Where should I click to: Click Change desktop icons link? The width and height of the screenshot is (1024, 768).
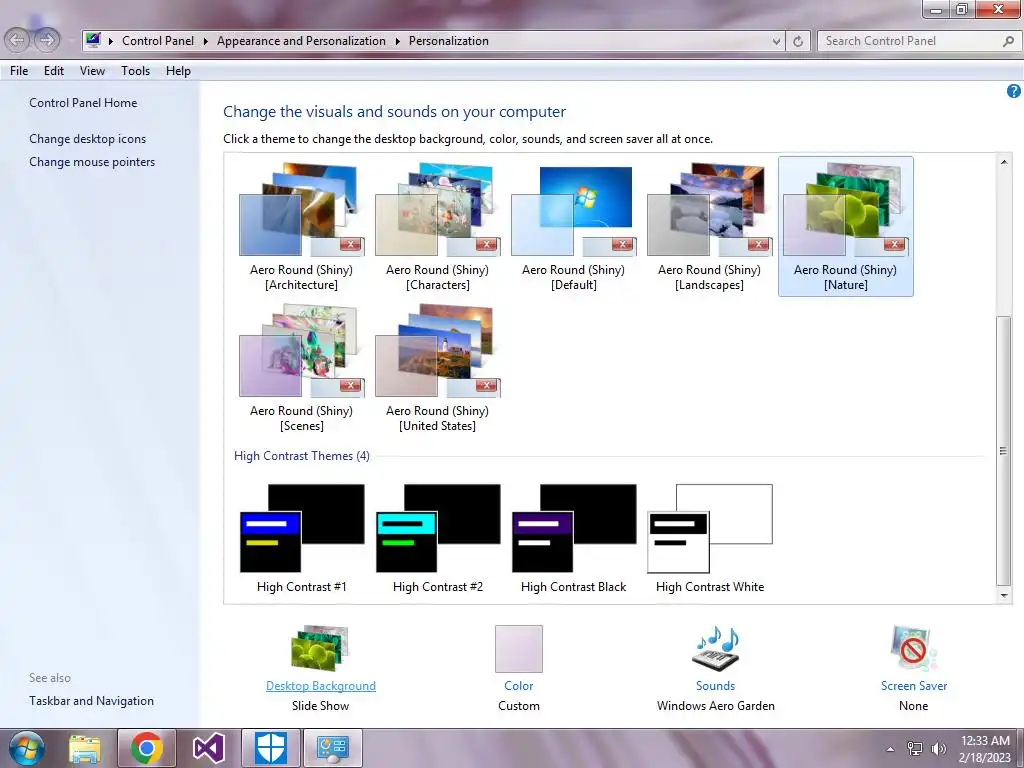click(x=88, y=138)
